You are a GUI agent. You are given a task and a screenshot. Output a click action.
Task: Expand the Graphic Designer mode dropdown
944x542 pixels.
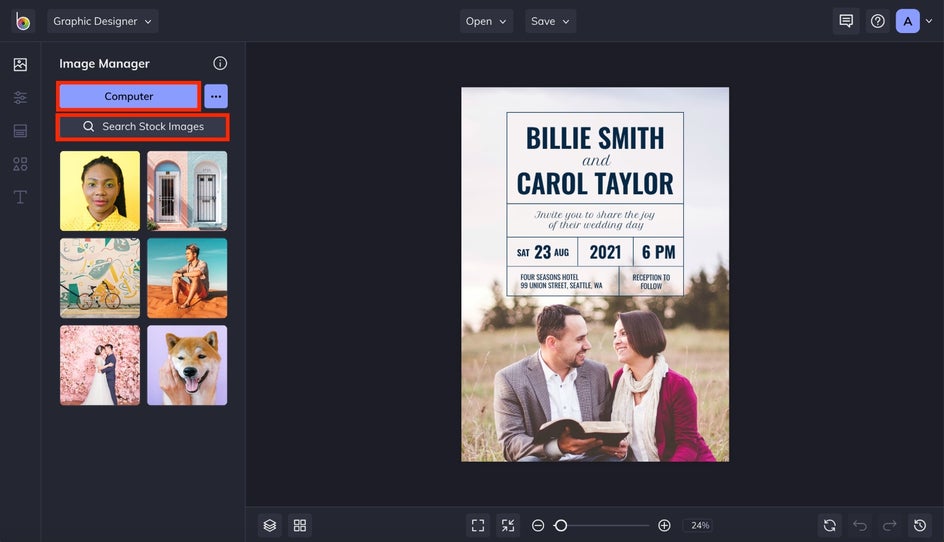point(102,21)
